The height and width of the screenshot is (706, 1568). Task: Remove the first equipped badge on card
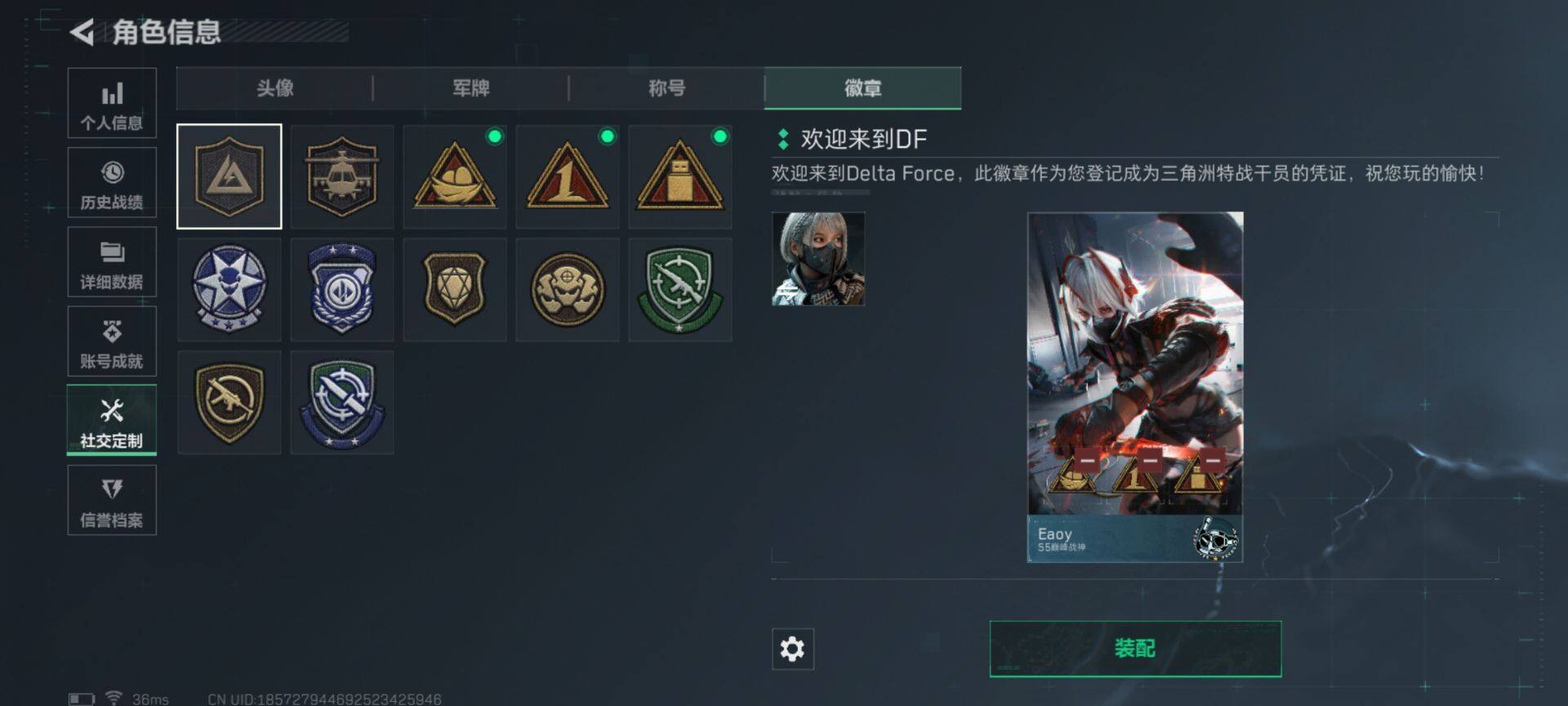point(1087,460)
